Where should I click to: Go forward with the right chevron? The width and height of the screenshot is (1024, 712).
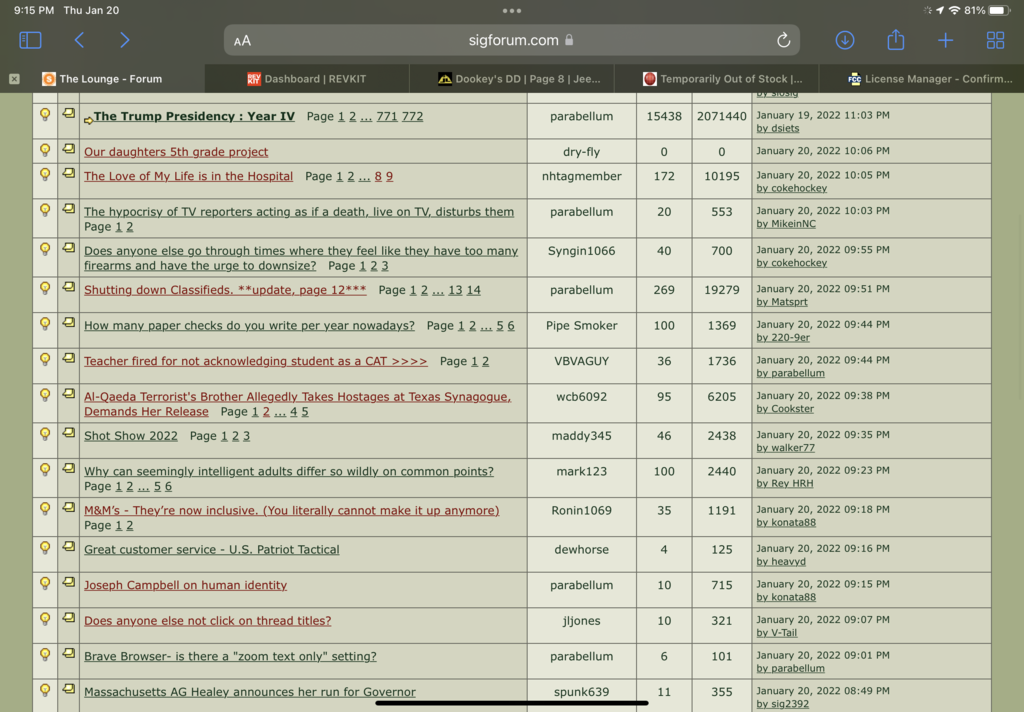coord(124,40)
